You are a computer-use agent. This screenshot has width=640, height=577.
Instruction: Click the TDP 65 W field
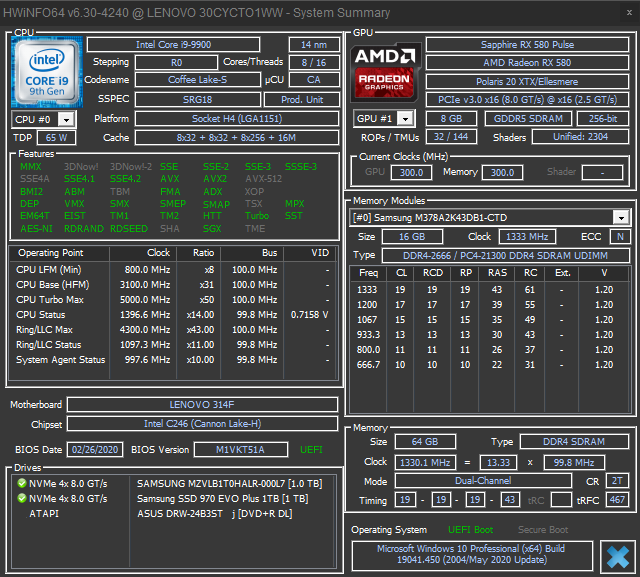pyautogui.click(x=56, y=138)
